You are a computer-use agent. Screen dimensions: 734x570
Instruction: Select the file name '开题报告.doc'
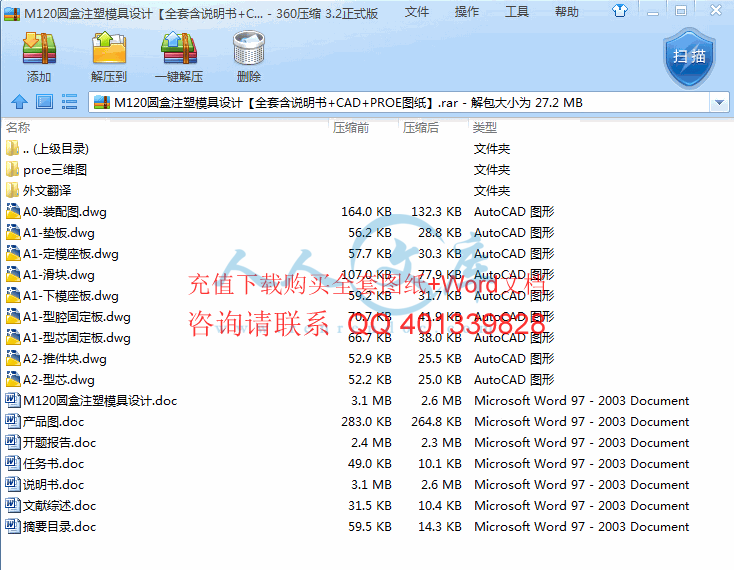coord(59,443)
